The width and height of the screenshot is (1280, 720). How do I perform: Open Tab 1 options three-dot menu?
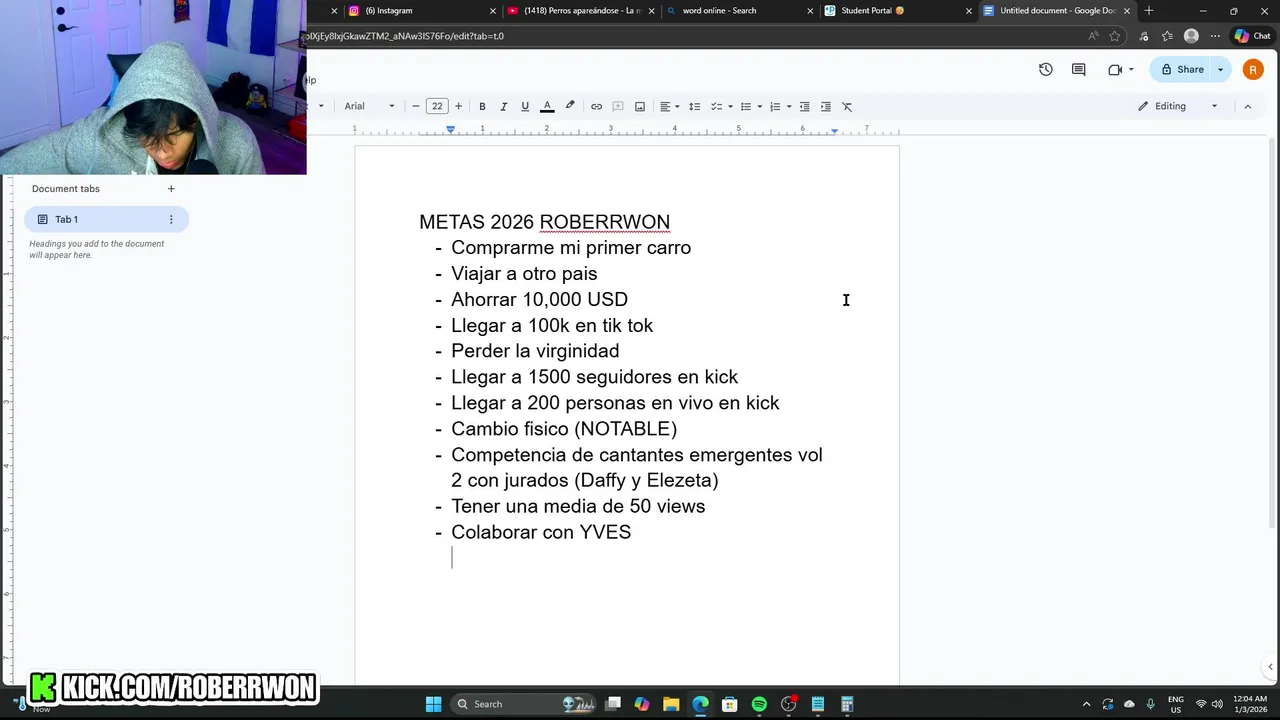[x=171, y=219]
